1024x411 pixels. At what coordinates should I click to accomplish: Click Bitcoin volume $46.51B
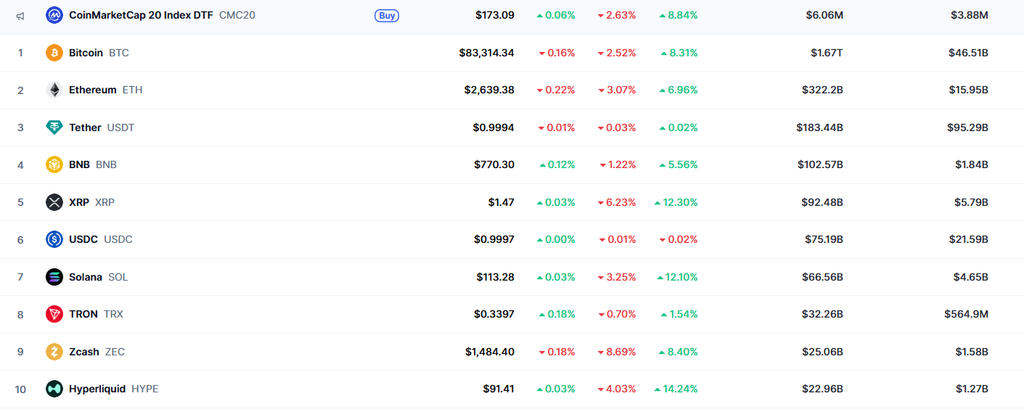point(968,53)
